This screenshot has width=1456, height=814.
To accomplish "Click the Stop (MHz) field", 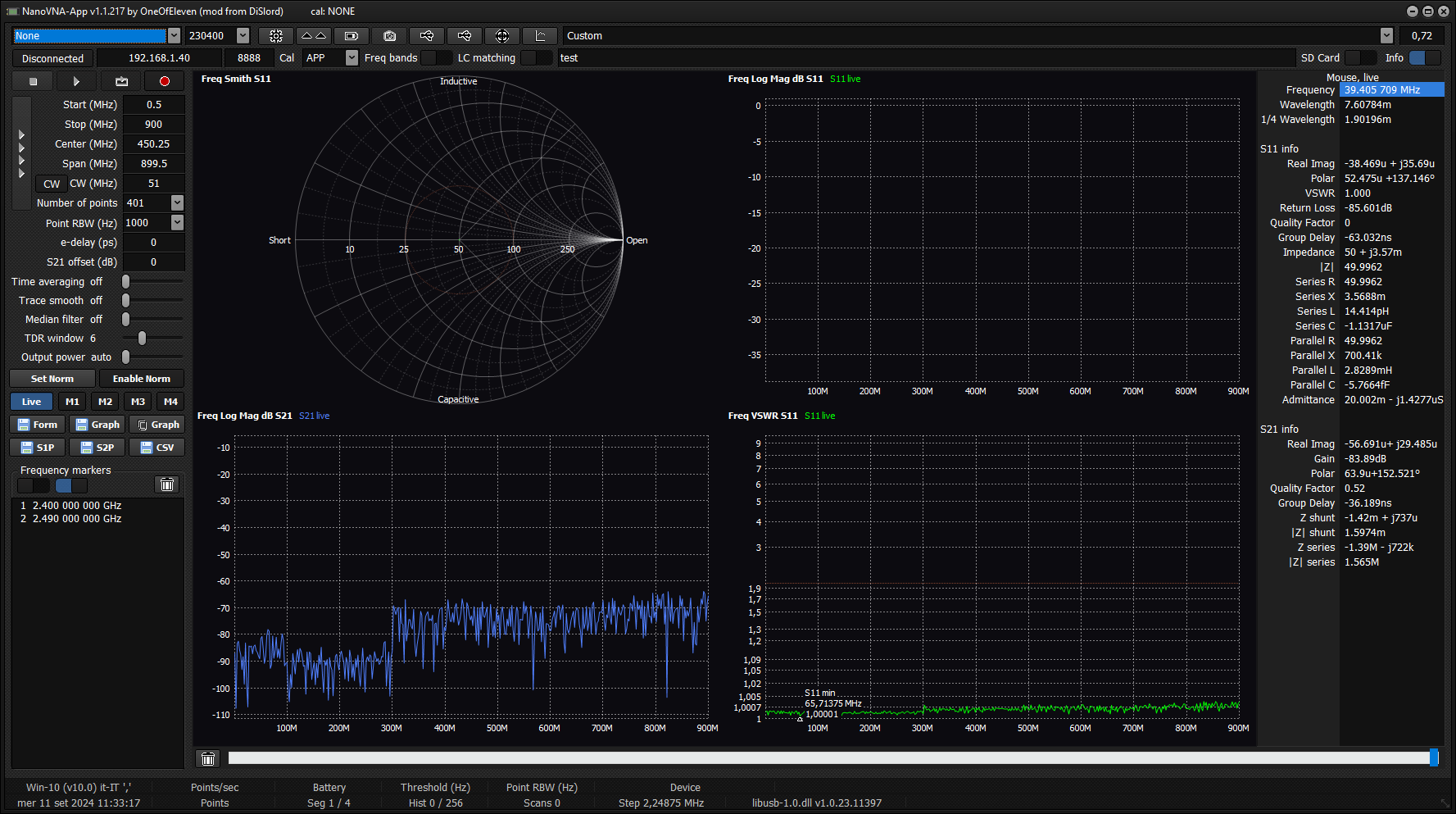I will coord(154,125).
